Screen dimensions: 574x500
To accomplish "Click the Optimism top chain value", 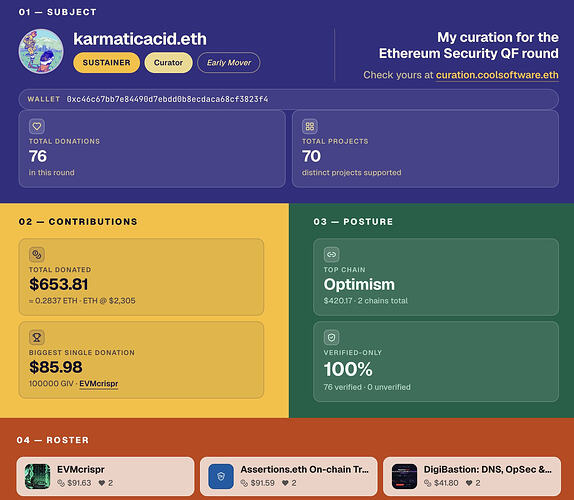I will (359, 284).
